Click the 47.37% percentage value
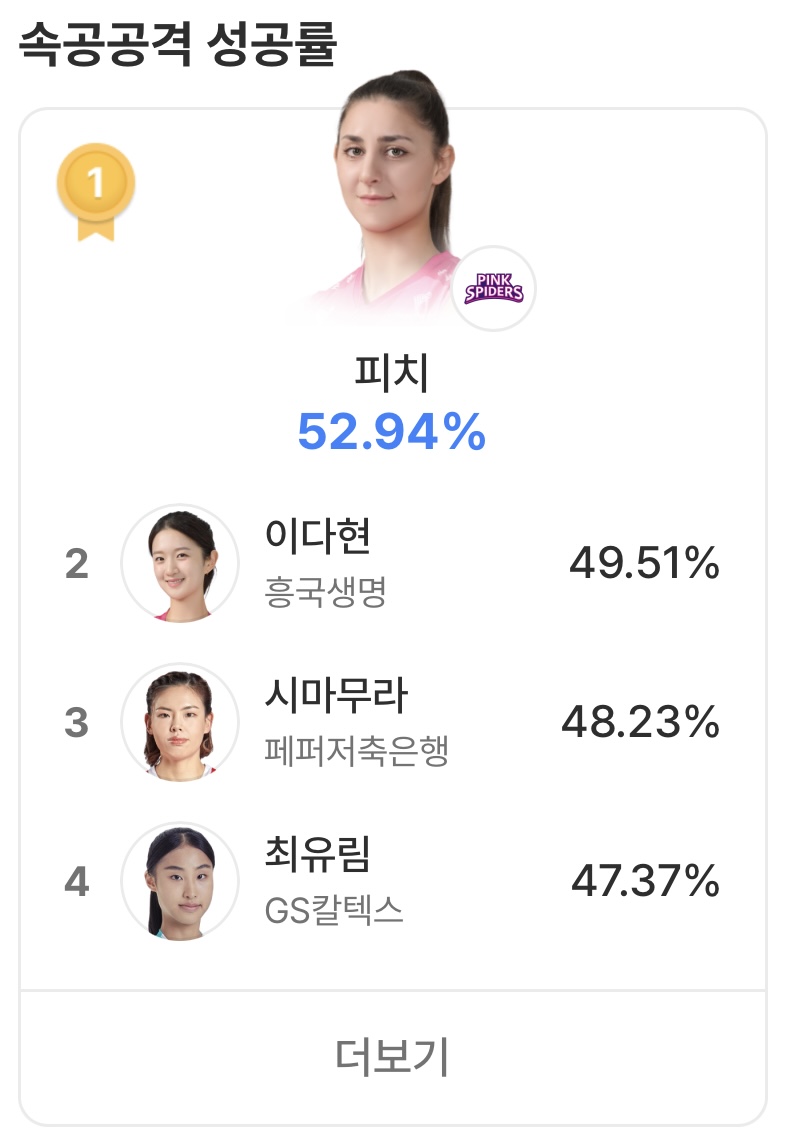This screenshot has width=796, height=1148. tap(645, 882)
